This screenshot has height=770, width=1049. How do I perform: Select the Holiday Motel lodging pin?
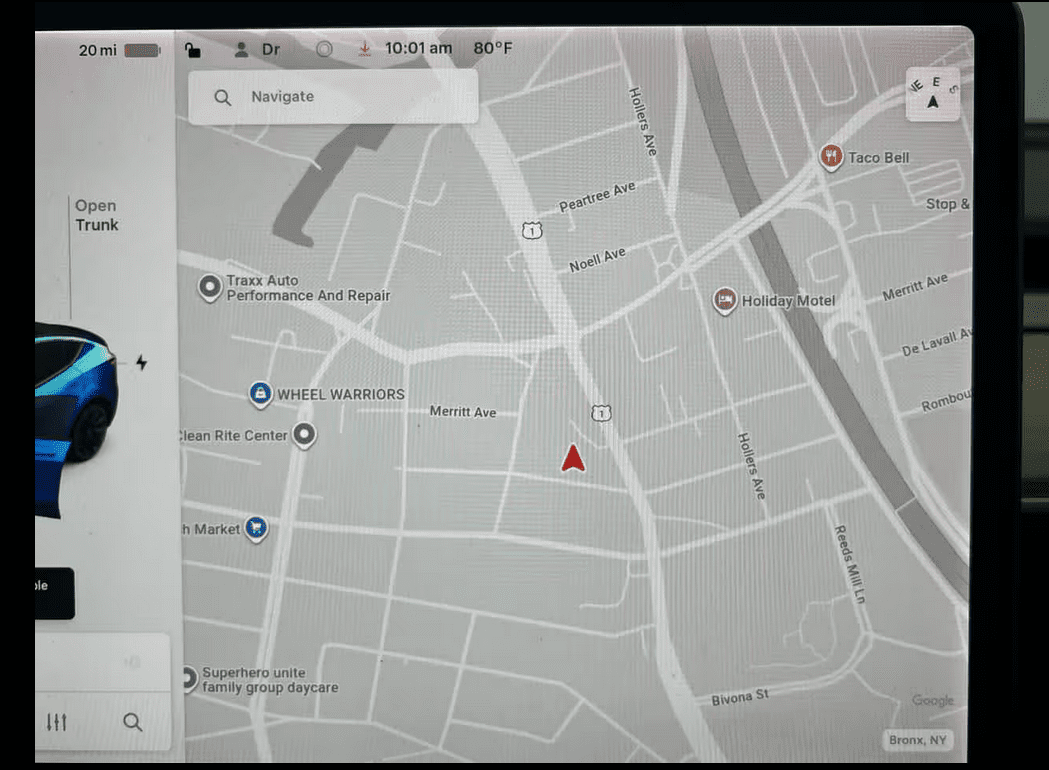[x=725, y=300]
